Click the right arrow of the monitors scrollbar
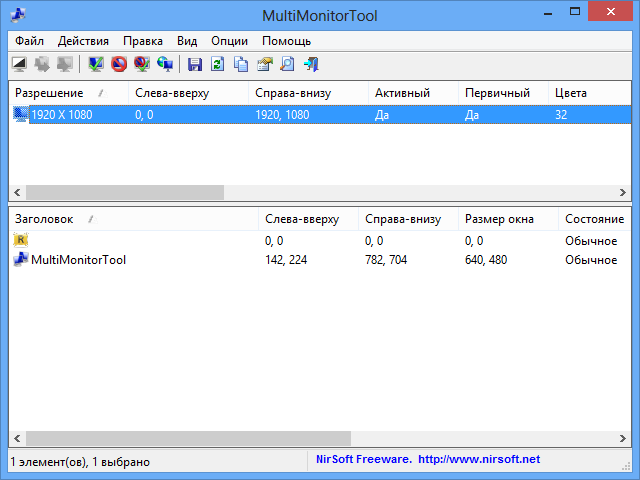 (x=623, y=192)
